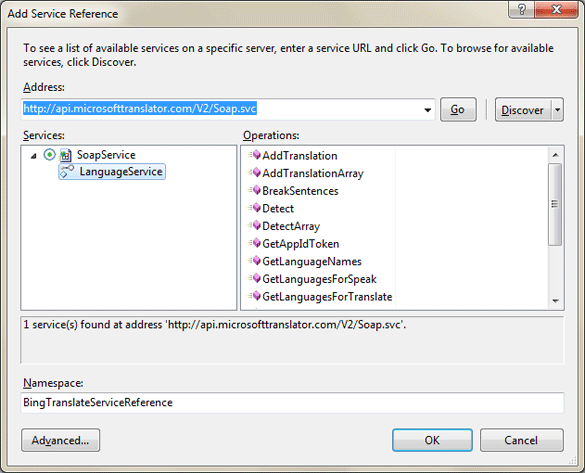The width and height of the screenshot is (585, 473).
Task: Click the Operations list scrollbar thumb
Action: point(555,204)
